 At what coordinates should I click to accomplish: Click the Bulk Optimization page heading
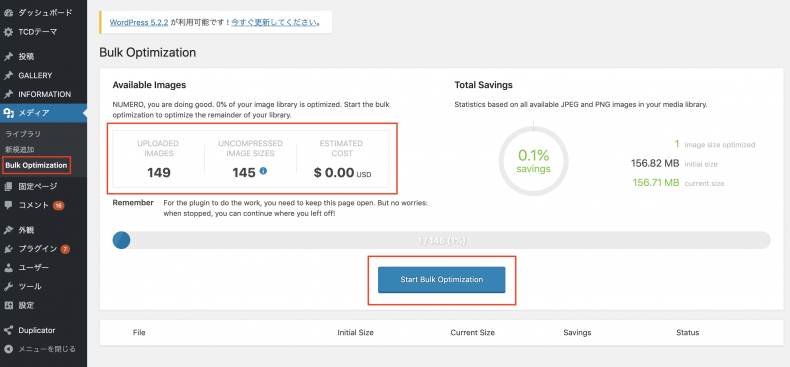(148, 52)
